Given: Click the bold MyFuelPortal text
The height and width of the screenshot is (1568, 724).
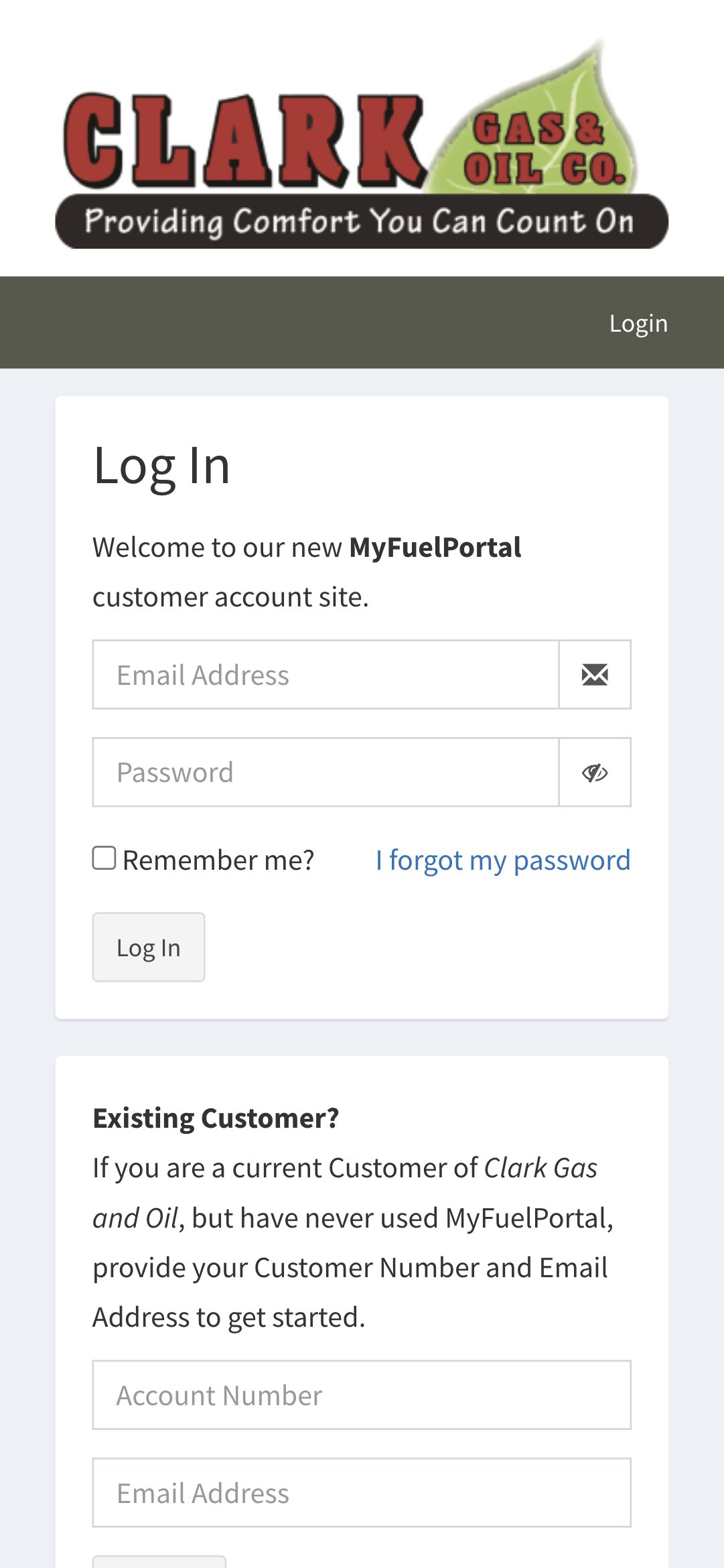Looking at the screenshot, I should coord(435,547).
